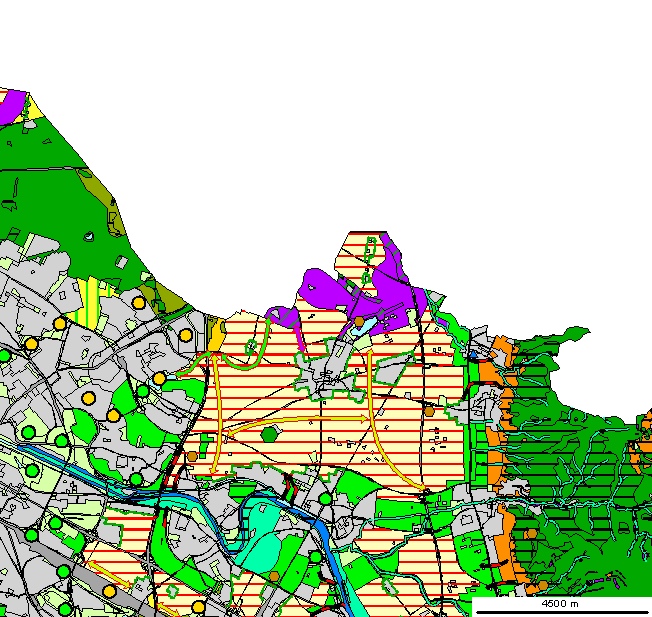Image resolution: width=652 pixels, height=617 pixels.
Task: Select the purple region in the top-left corner
Action: coord(12,106)
